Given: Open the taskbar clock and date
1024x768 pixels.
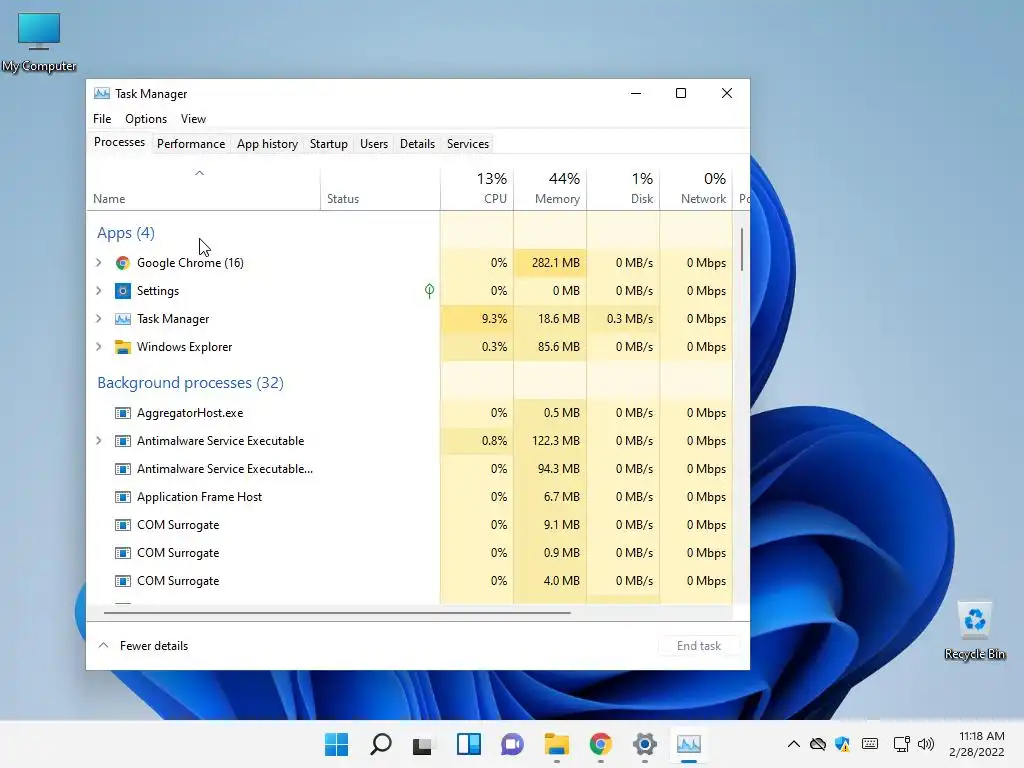Looking at the screenshot, I should (x=976, y=744).
